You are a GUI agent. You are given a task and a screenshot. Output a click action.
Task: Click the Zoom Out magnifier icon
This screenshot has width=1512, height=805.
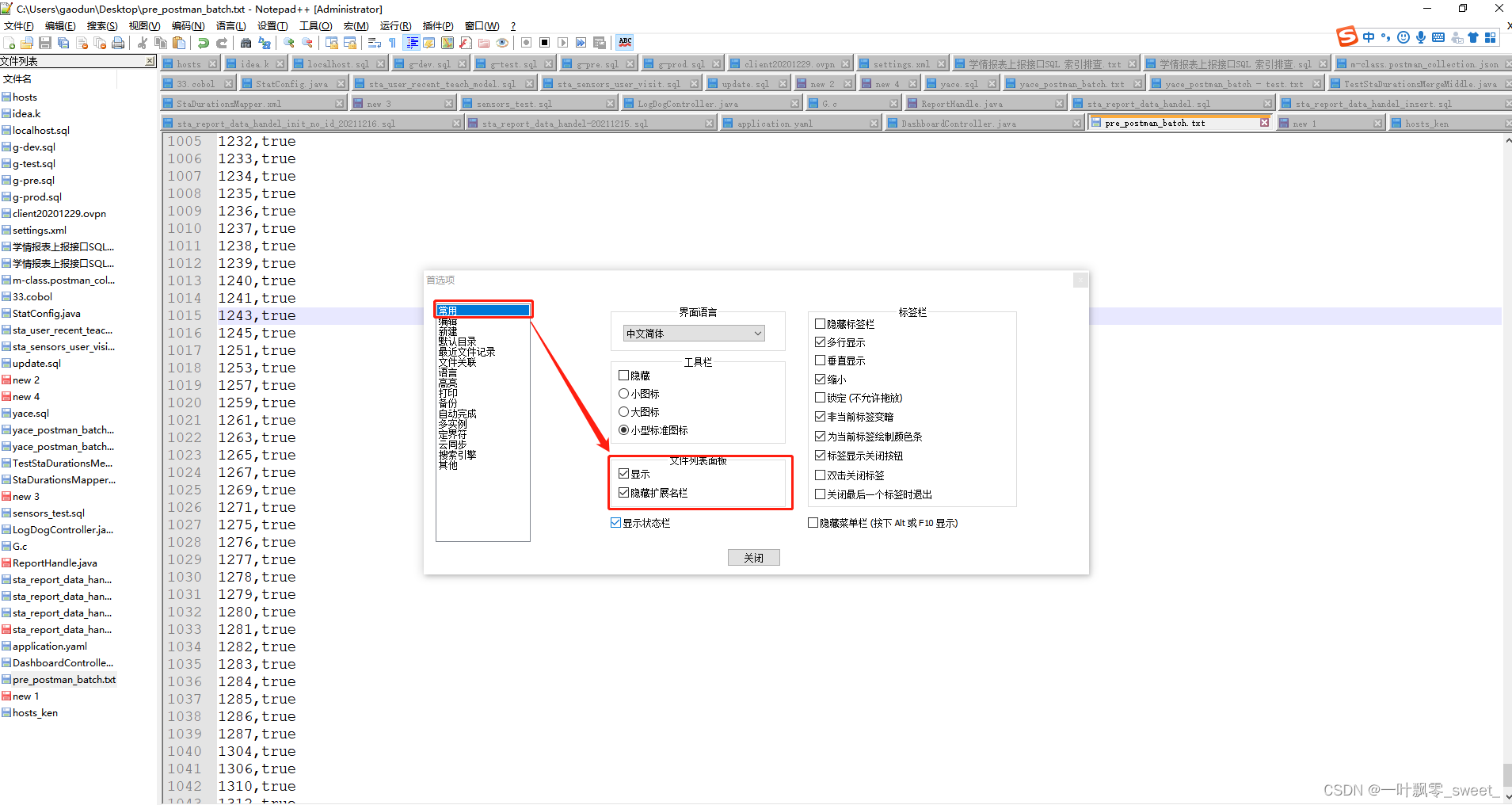click(307, 43)
